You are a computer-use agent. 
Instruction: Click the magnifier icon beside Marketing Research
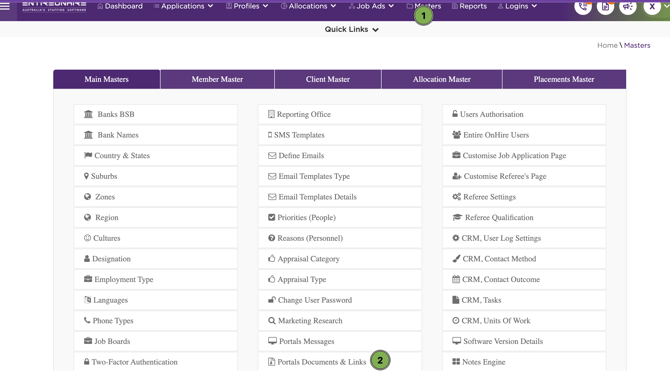pos(272,321)
